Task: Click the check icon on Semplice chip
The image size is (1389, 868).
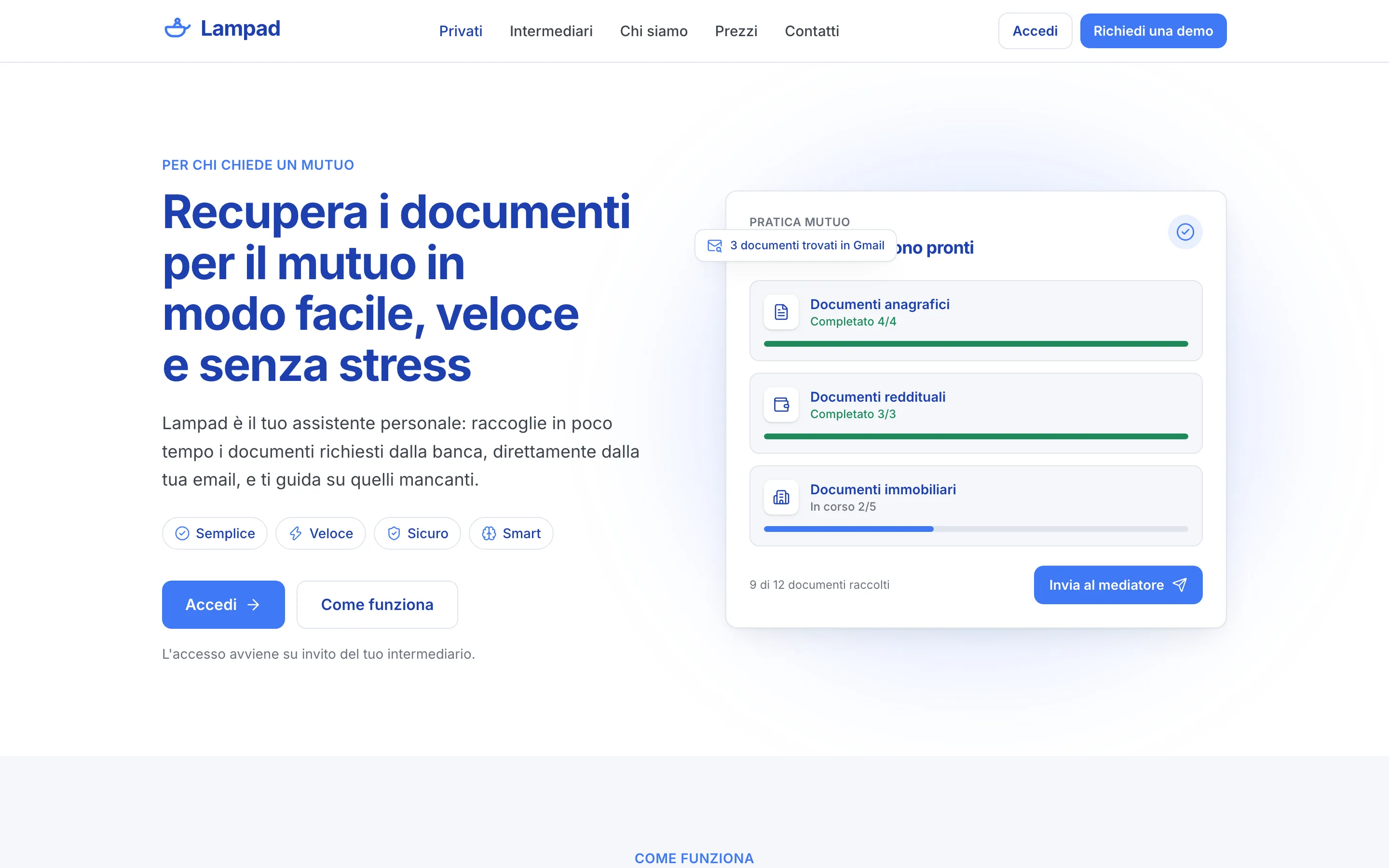Action: tap(182, 533)
